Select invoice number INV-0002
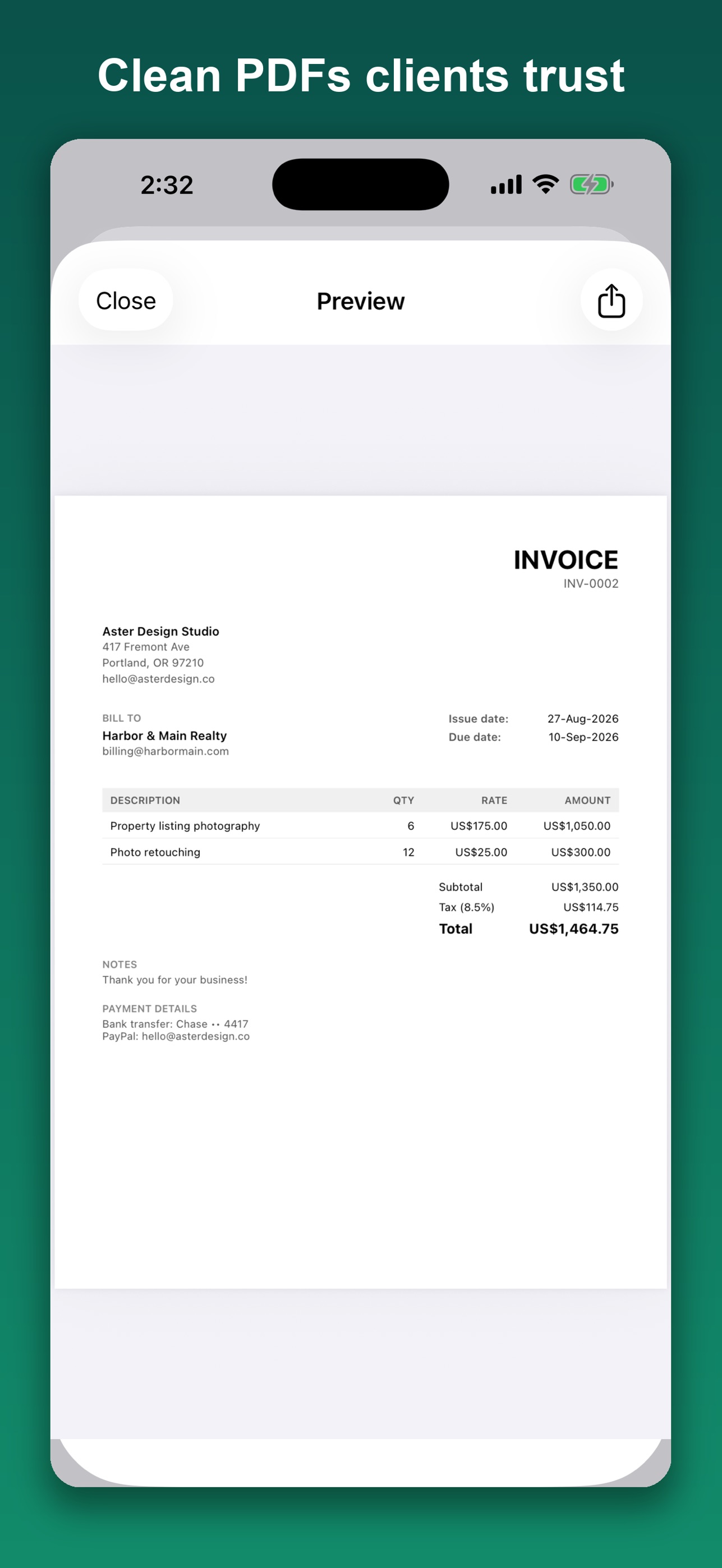Image resolution: width=722 pixels, height=1568 pixels. point(591,584)
